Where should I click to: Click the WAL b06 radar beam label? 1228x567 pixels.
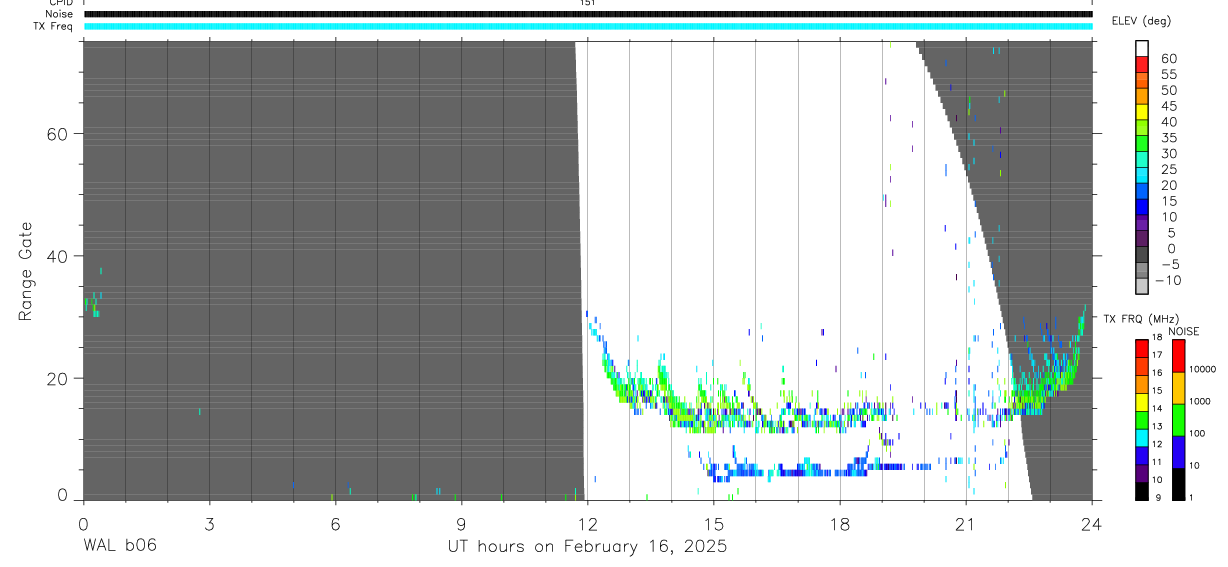[x=119, y=546]
